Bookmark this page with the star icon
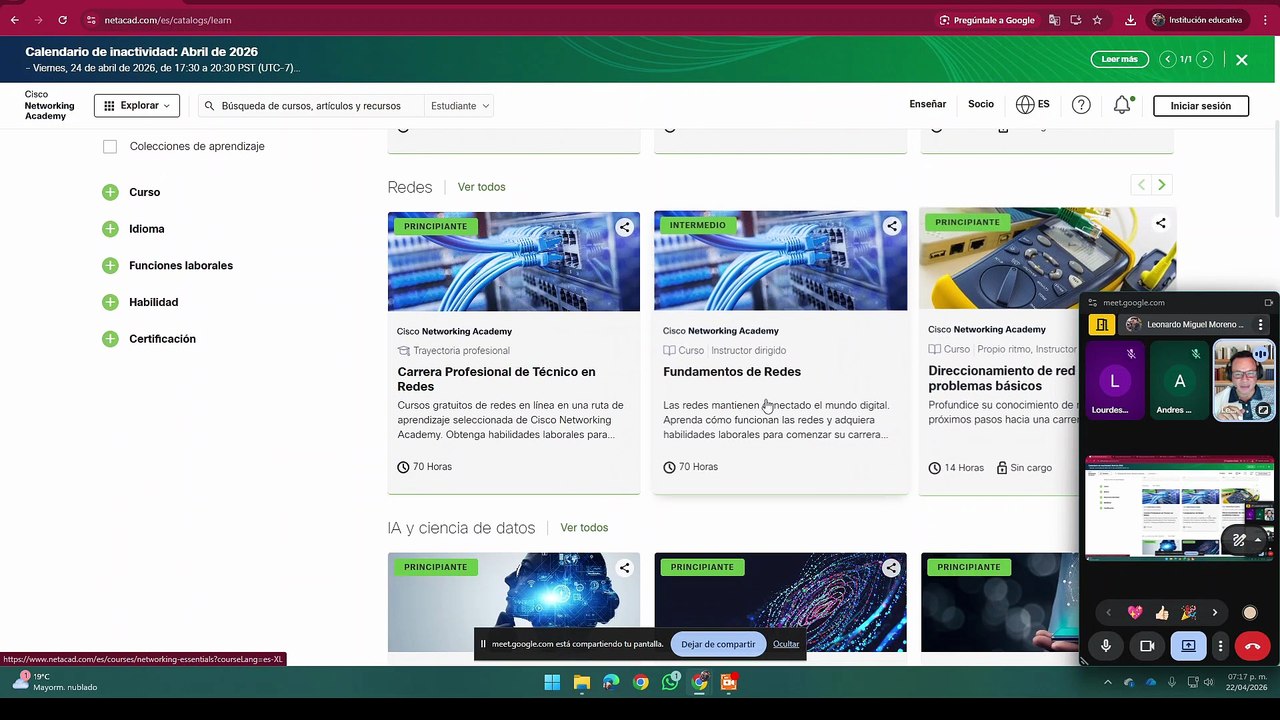Viewport: 1280px width, 720px height. 1097,20
